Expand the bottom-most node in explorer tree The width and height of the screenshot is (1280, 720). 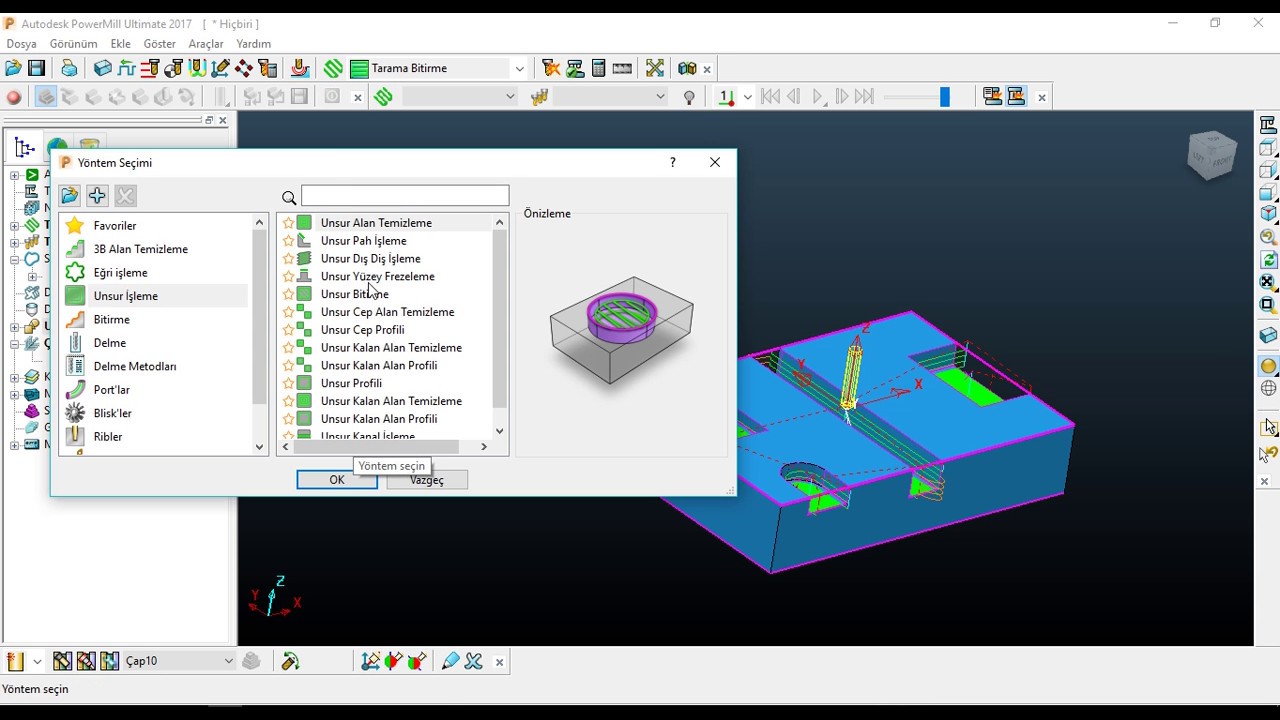coord(15,445)
